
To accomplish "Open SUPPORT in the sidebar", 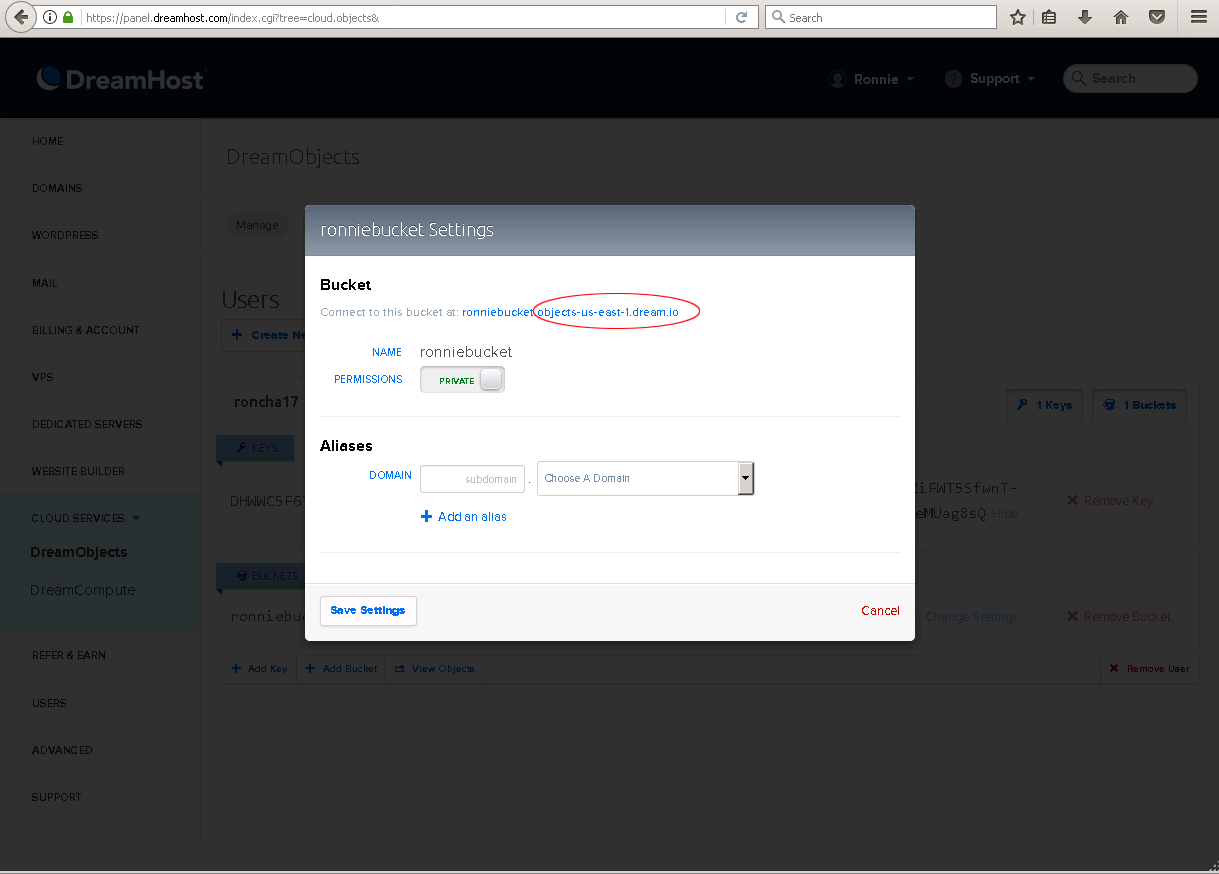I will (57, 797).
